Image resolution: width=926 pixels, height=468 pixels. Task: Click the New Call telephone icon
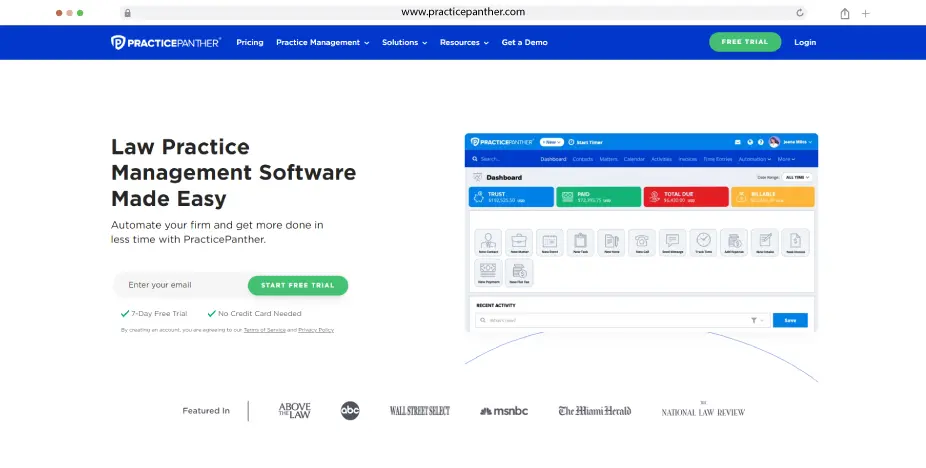pyautogui.click(x=642, y=242)
